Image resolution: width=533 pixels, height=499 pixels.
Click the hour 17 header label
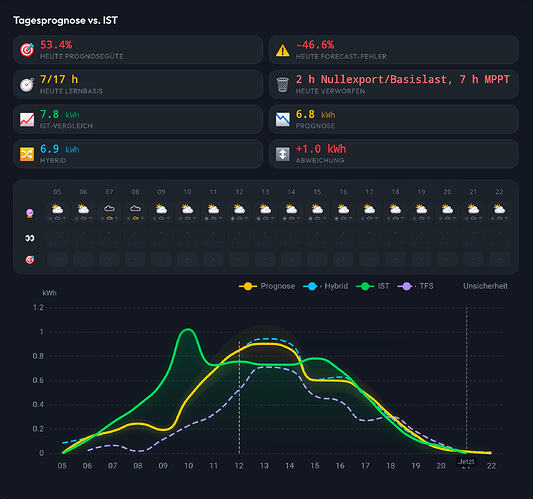click(369, 192)
